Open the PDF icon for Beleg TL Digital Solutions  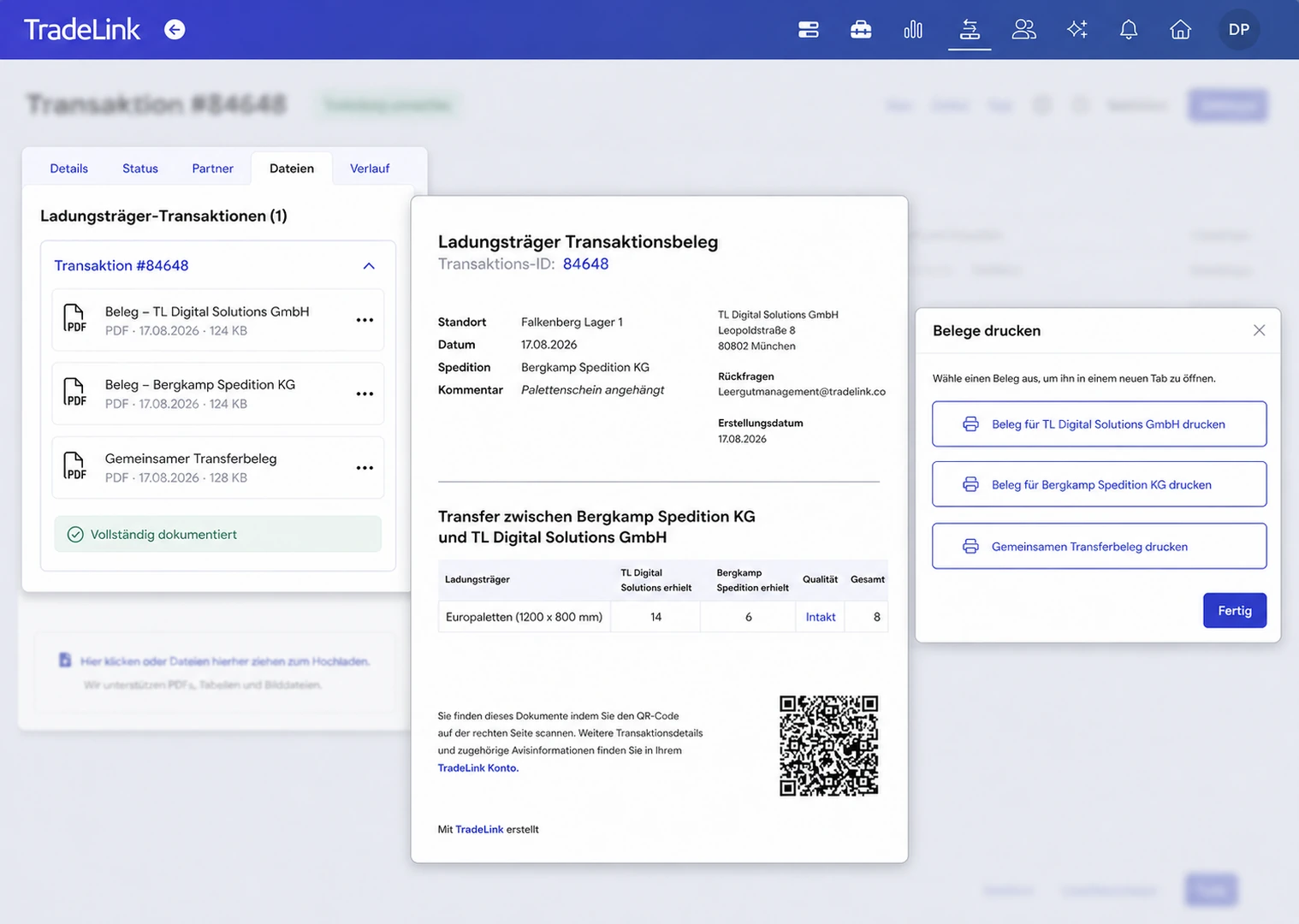[x=75, y=319]
